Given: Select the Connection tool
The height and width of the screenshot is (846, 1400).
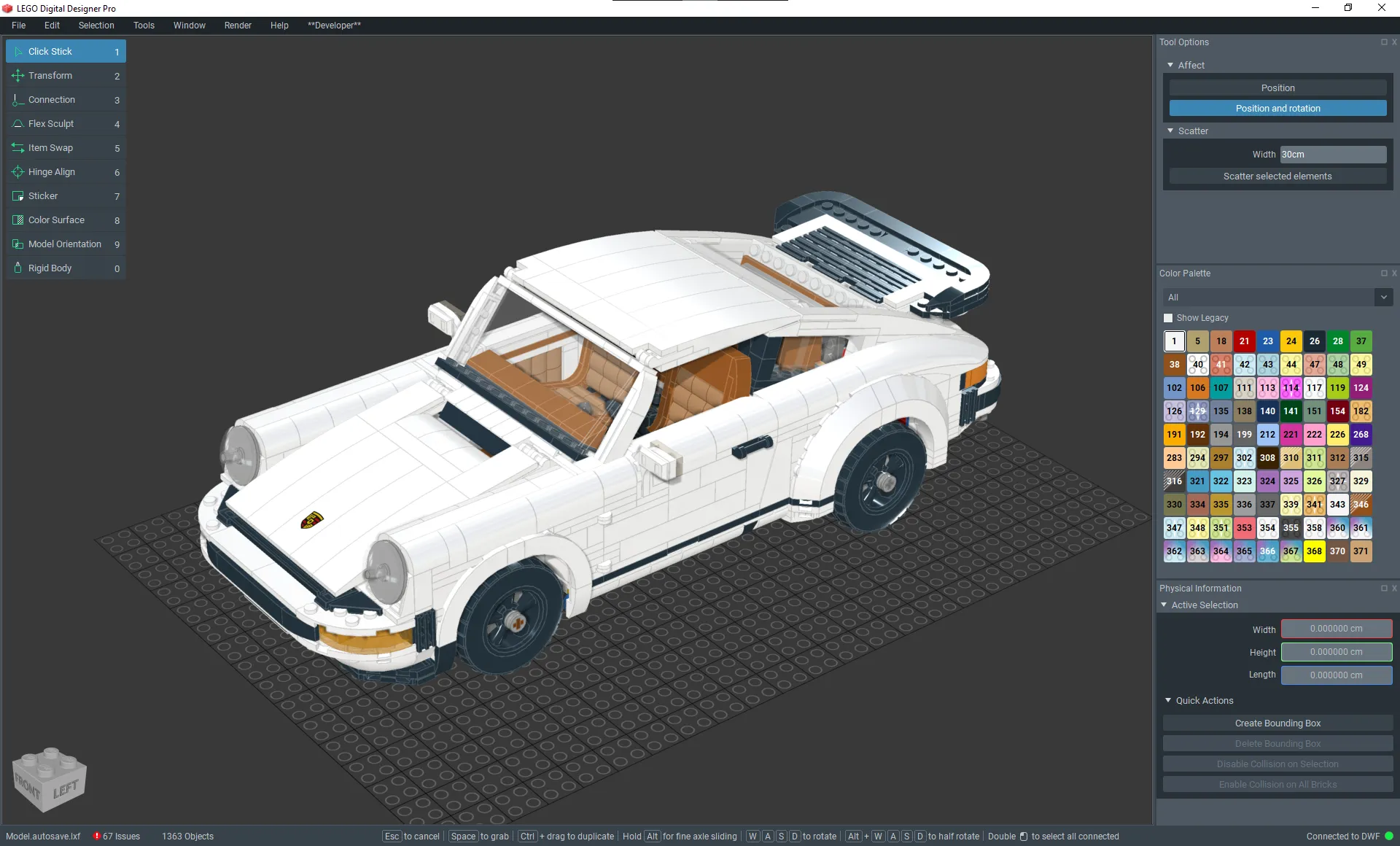Looking at the screenshot, I should 66,100.
